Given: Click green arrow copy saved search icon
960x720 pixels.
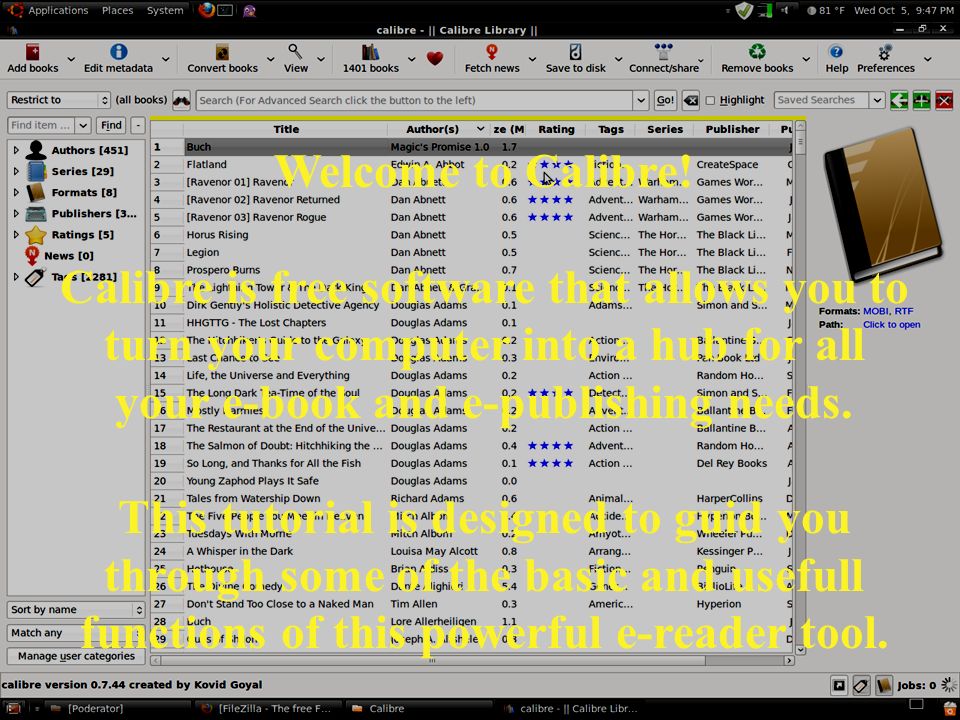Looking at the screenshot, I should [x=899, y=100].
